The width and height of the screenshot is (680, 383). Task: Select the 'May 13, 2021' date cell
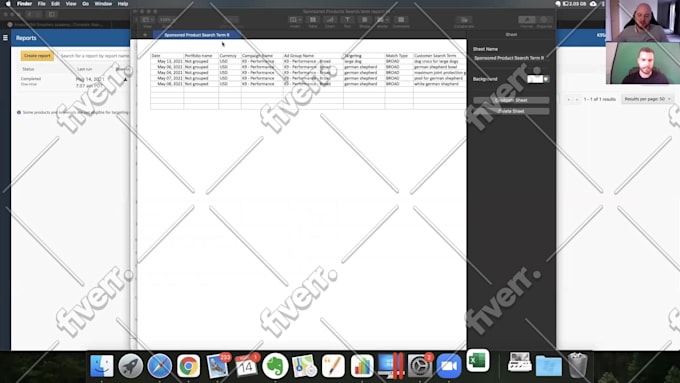(x=167, y=62)
